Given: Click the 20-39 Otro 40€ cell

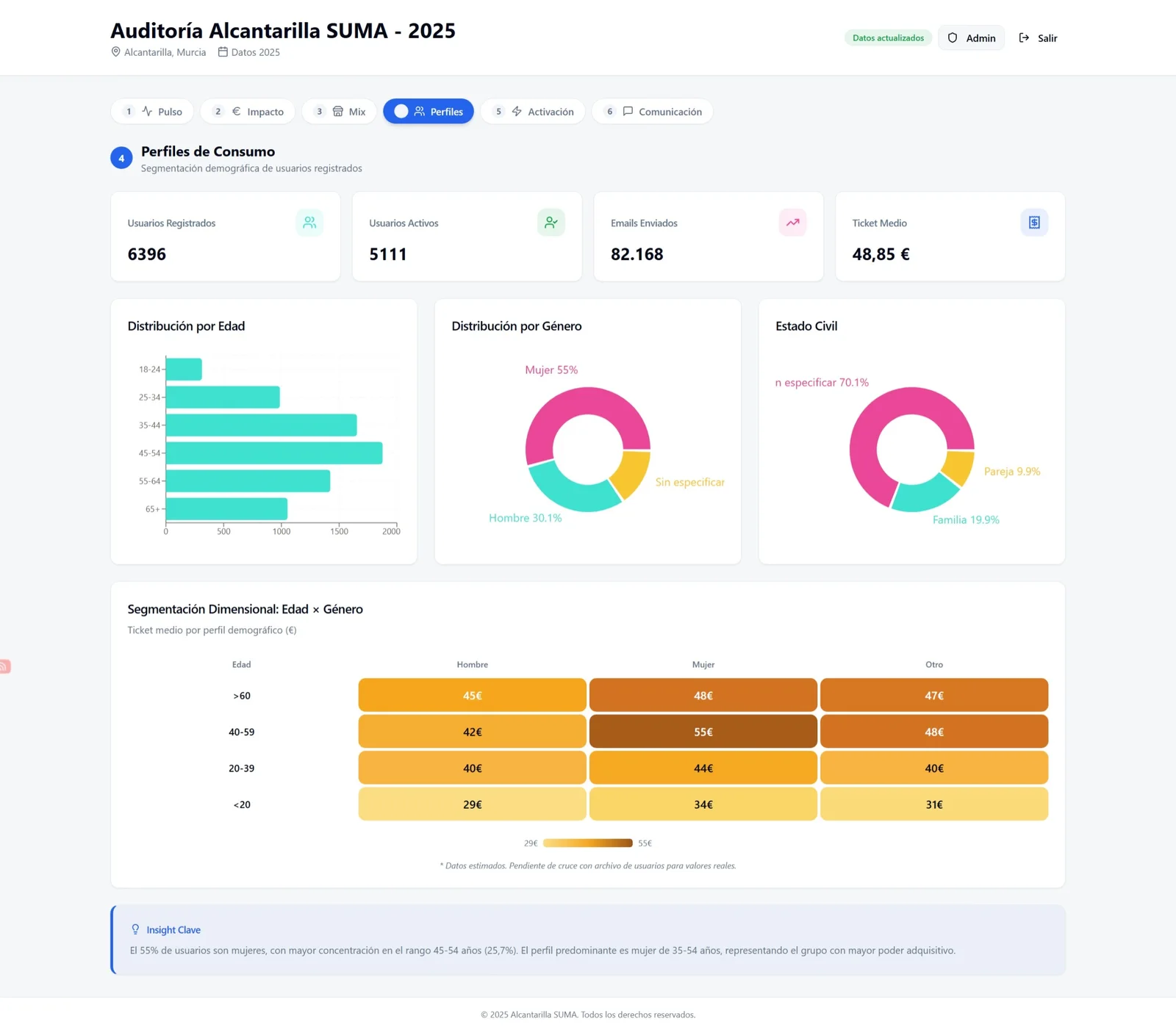Looking at the screenshot, I should coord(934,768).
